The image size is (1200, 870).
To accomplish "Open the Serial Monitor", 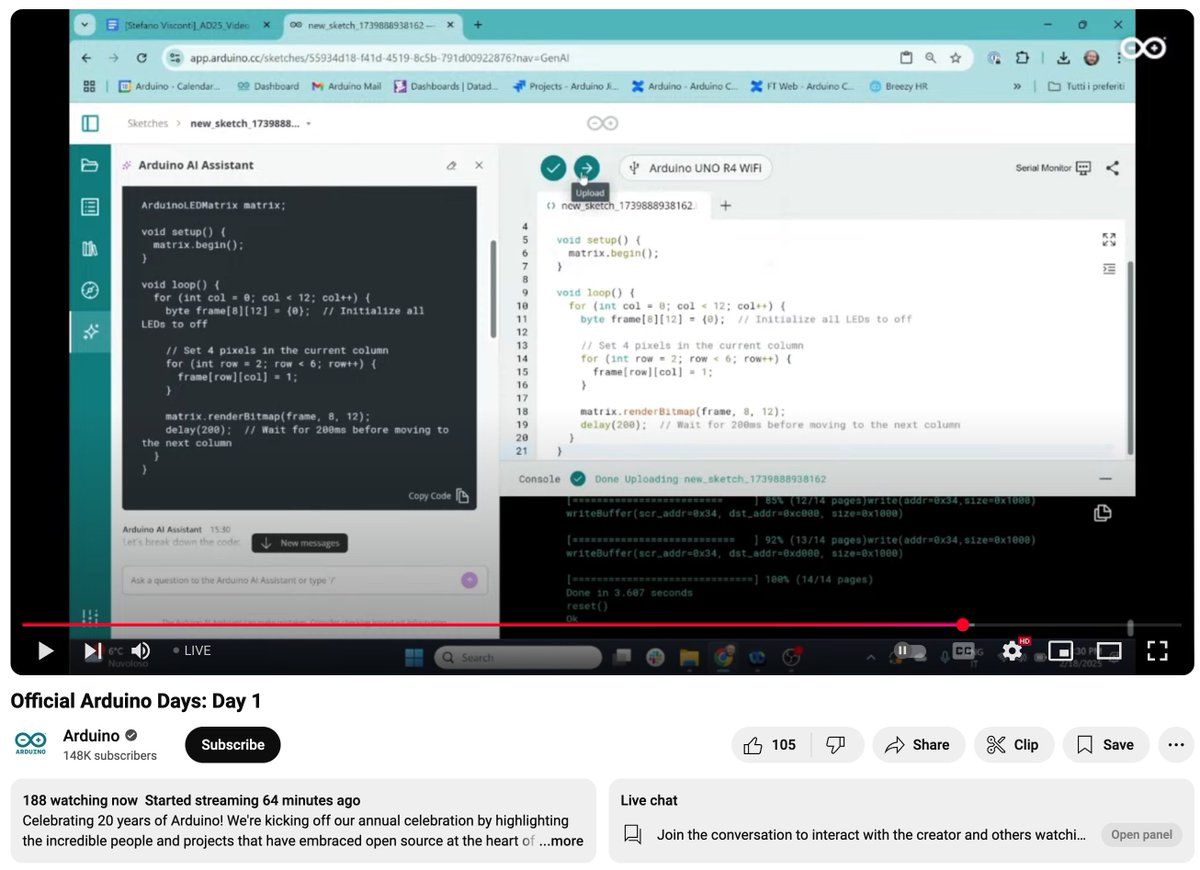I will click(1053, 168).
